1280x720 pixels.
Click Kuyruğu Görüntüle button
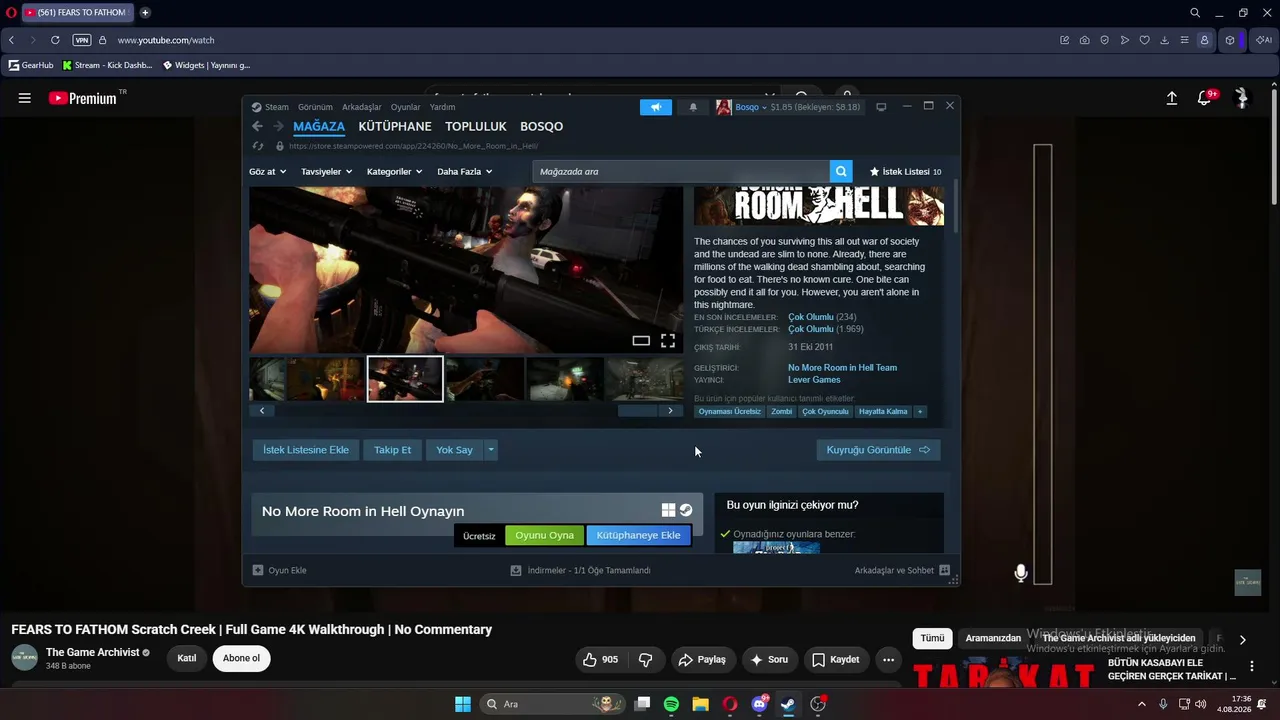pos(878,450)
